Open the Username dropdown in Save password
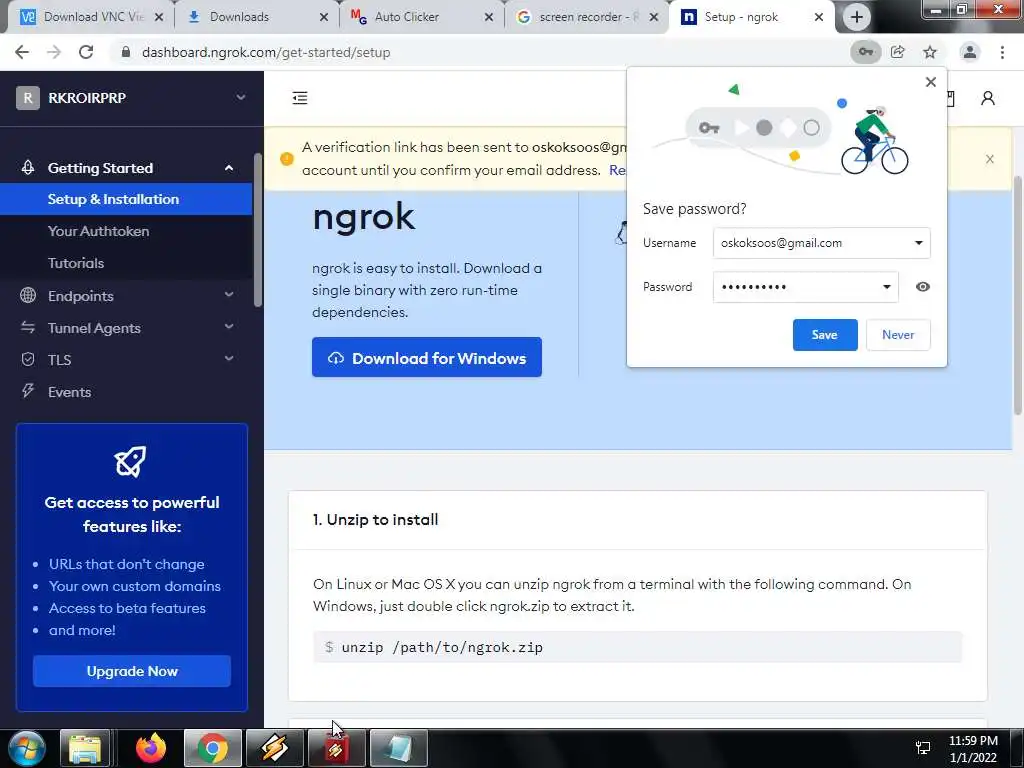 tap(919, 243)
